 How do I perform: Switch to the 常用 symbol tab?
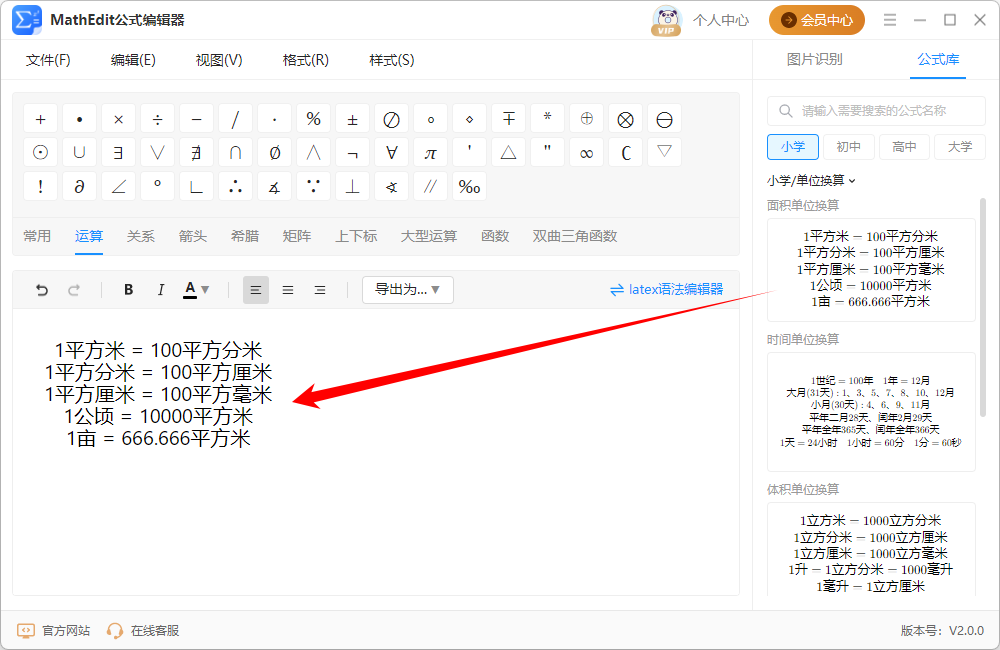[x=37, y=236]
